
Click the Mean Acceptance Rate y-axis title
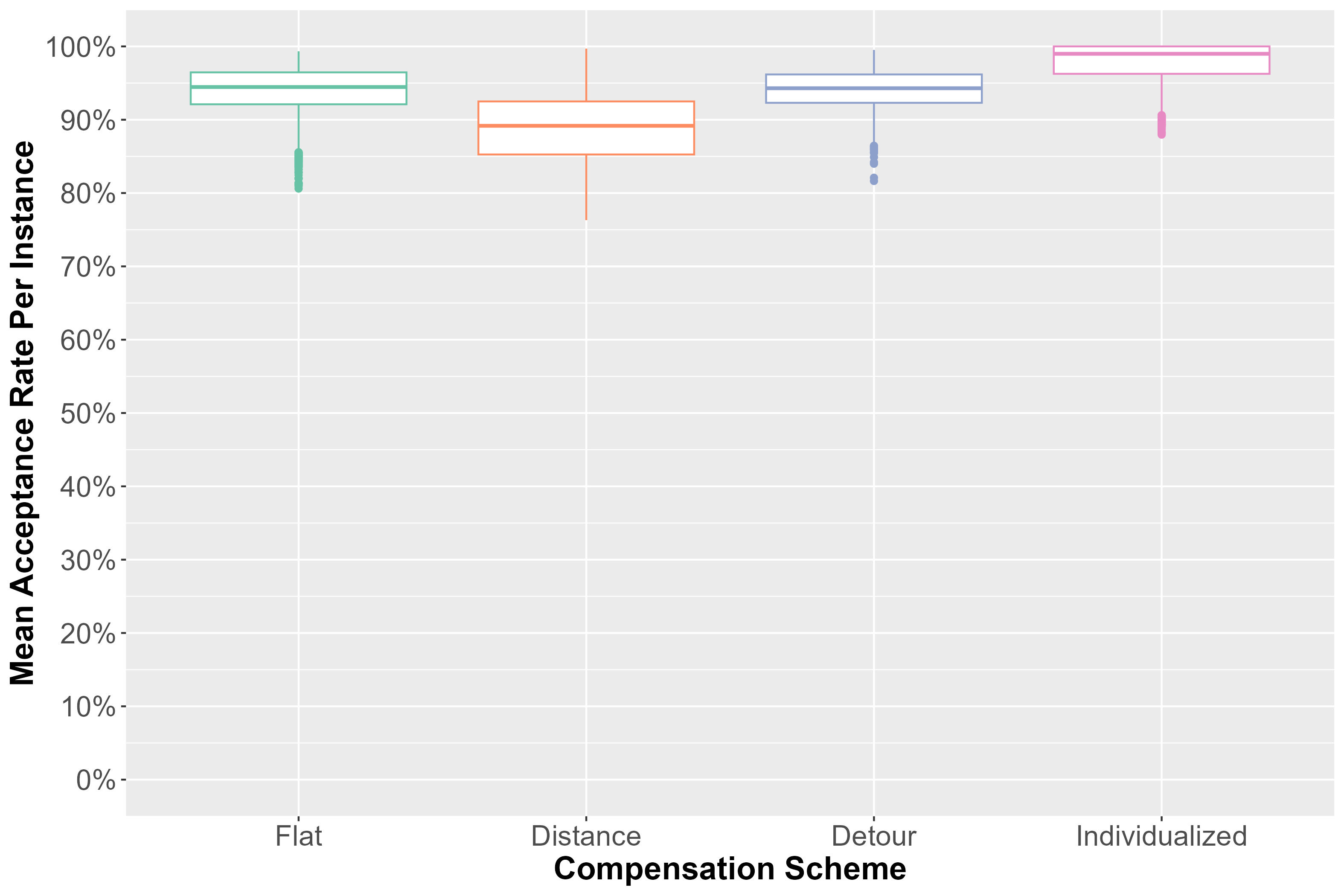[23, 413]
